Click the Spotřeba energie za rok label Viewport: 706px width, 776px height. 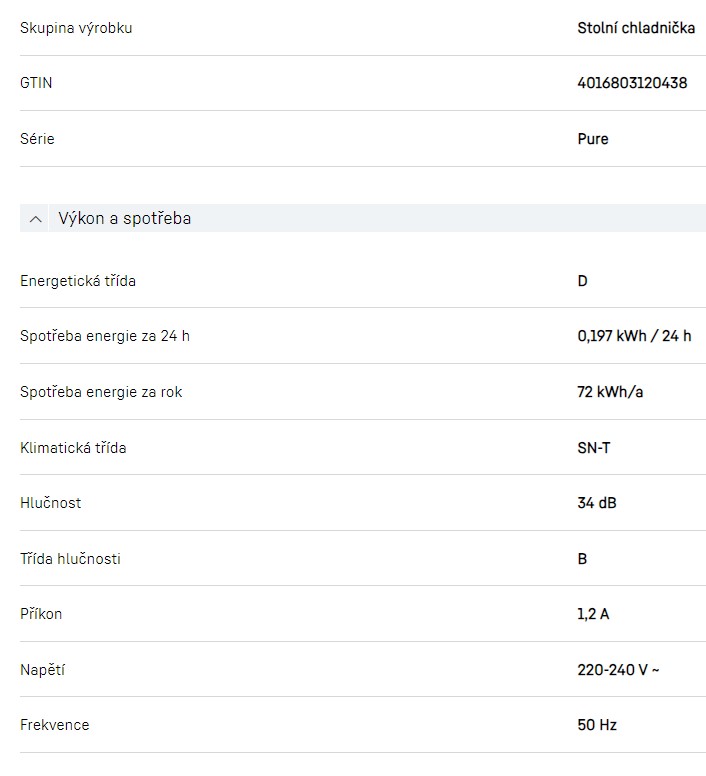[101, 392]
